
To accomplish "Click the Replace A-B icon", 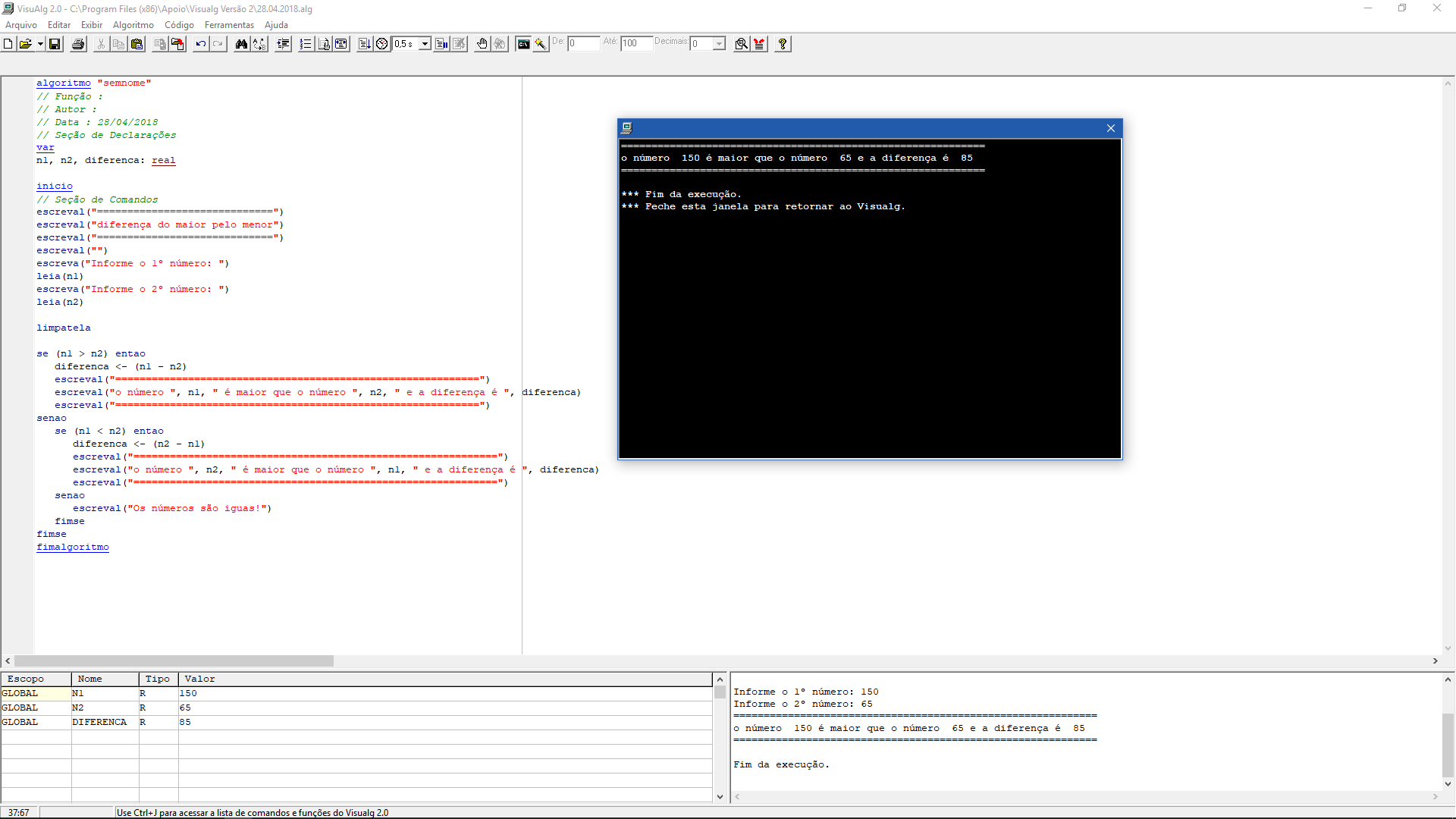I will click(259, 44).
